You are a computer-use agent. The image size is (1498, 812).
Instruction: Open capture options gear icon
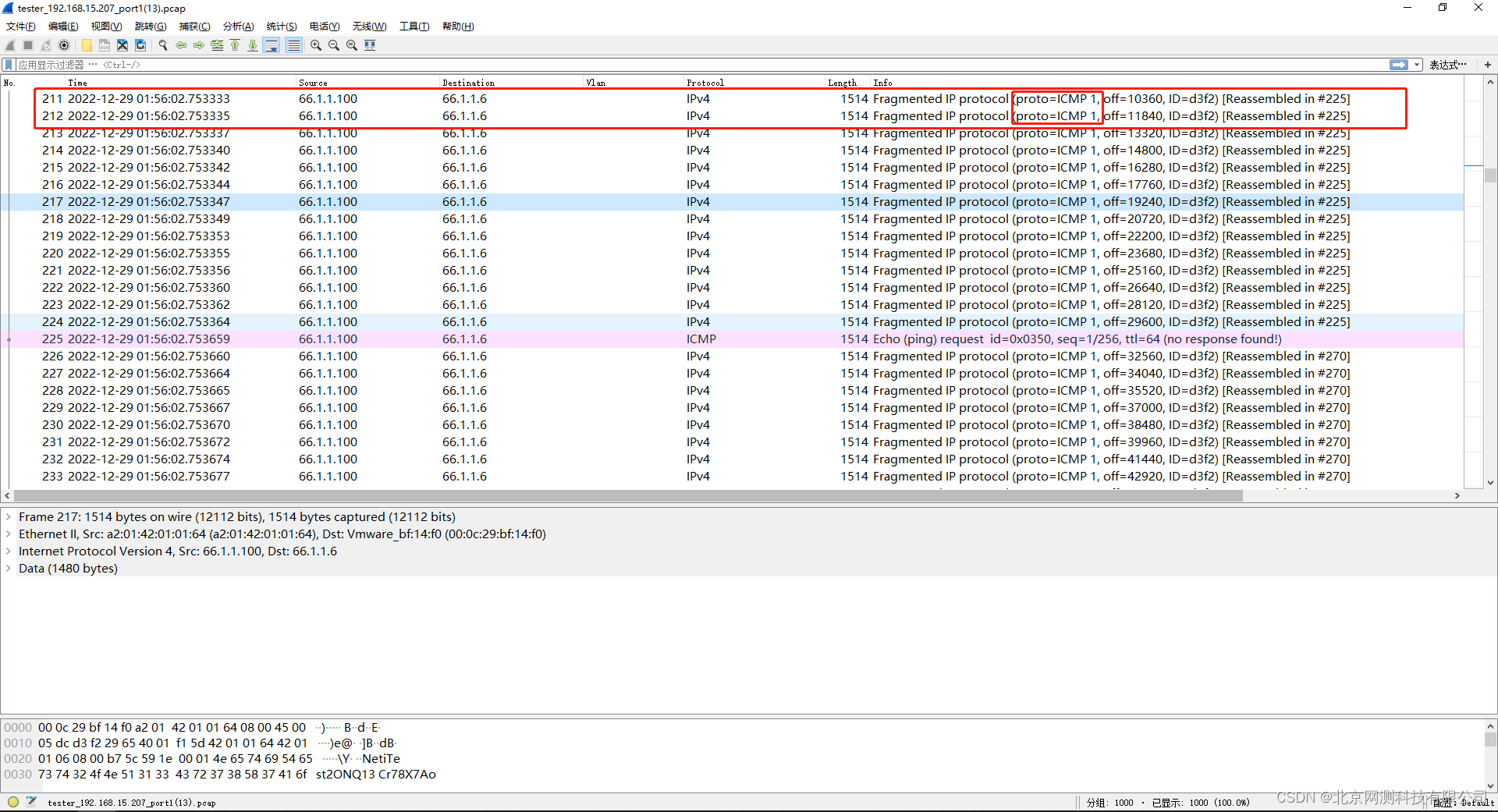64,45
